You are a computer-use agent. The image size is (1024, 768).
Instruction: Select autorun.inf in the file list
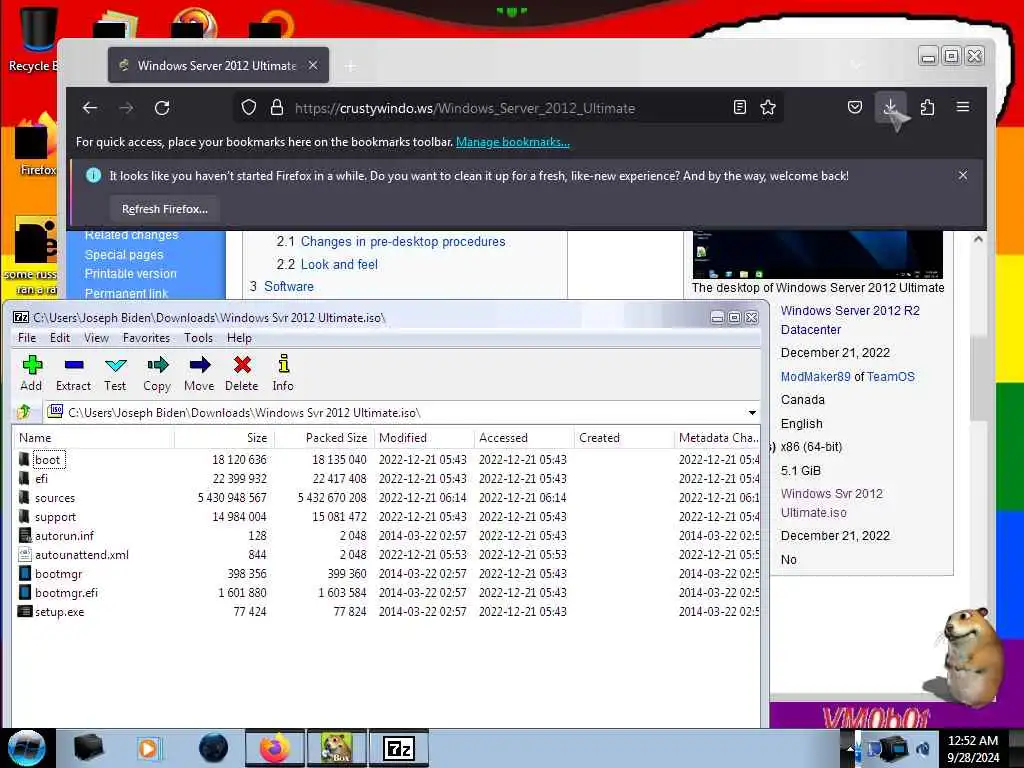[387, 536]
